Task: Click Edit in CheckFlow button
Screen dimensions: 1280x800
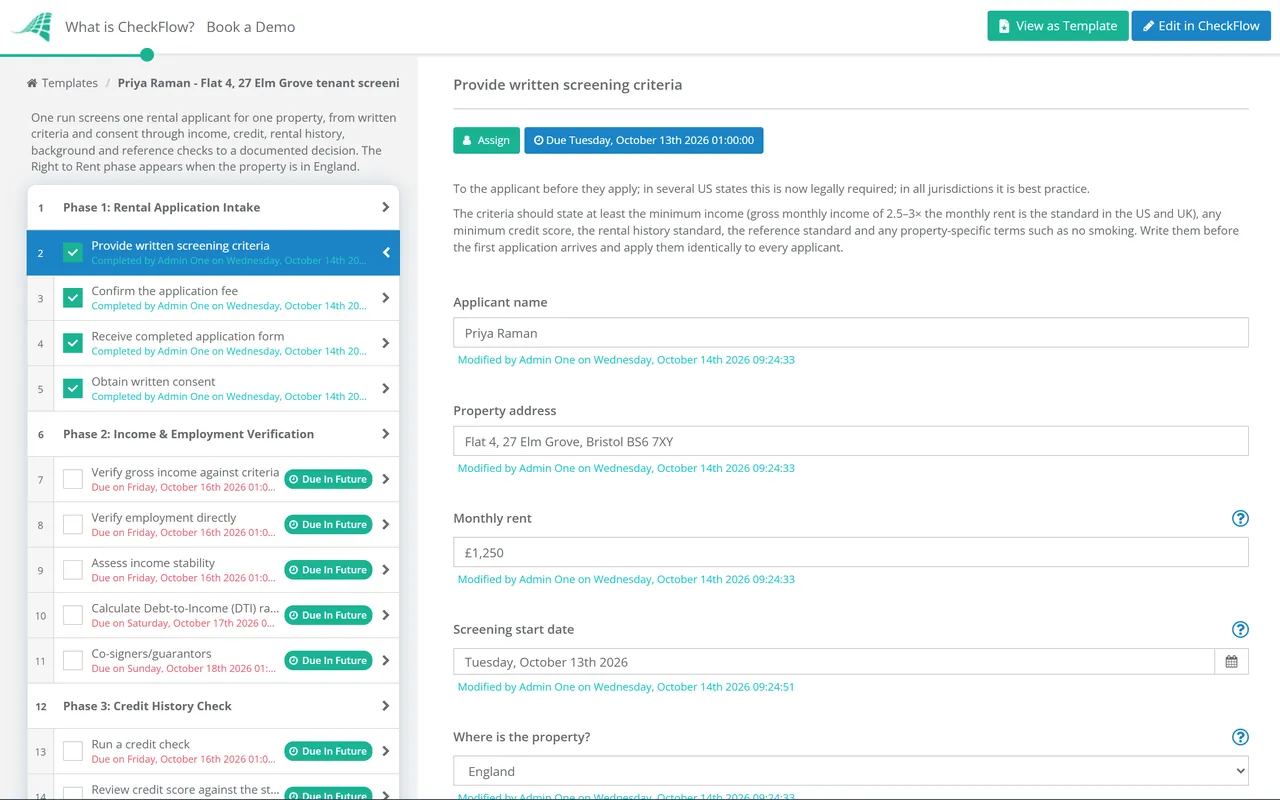Action: [1201, 26]
